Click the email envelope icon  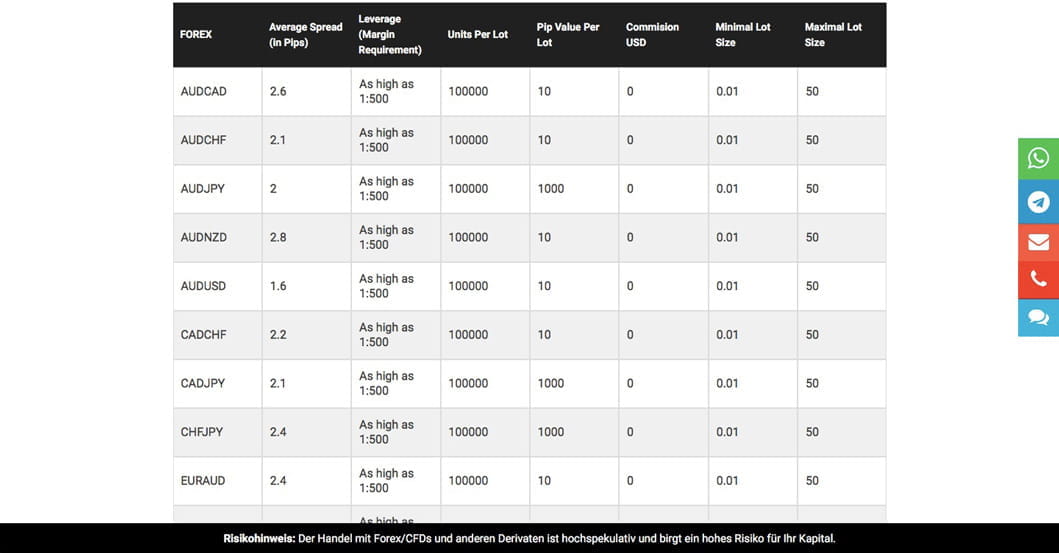click(x=1039, y=242)
